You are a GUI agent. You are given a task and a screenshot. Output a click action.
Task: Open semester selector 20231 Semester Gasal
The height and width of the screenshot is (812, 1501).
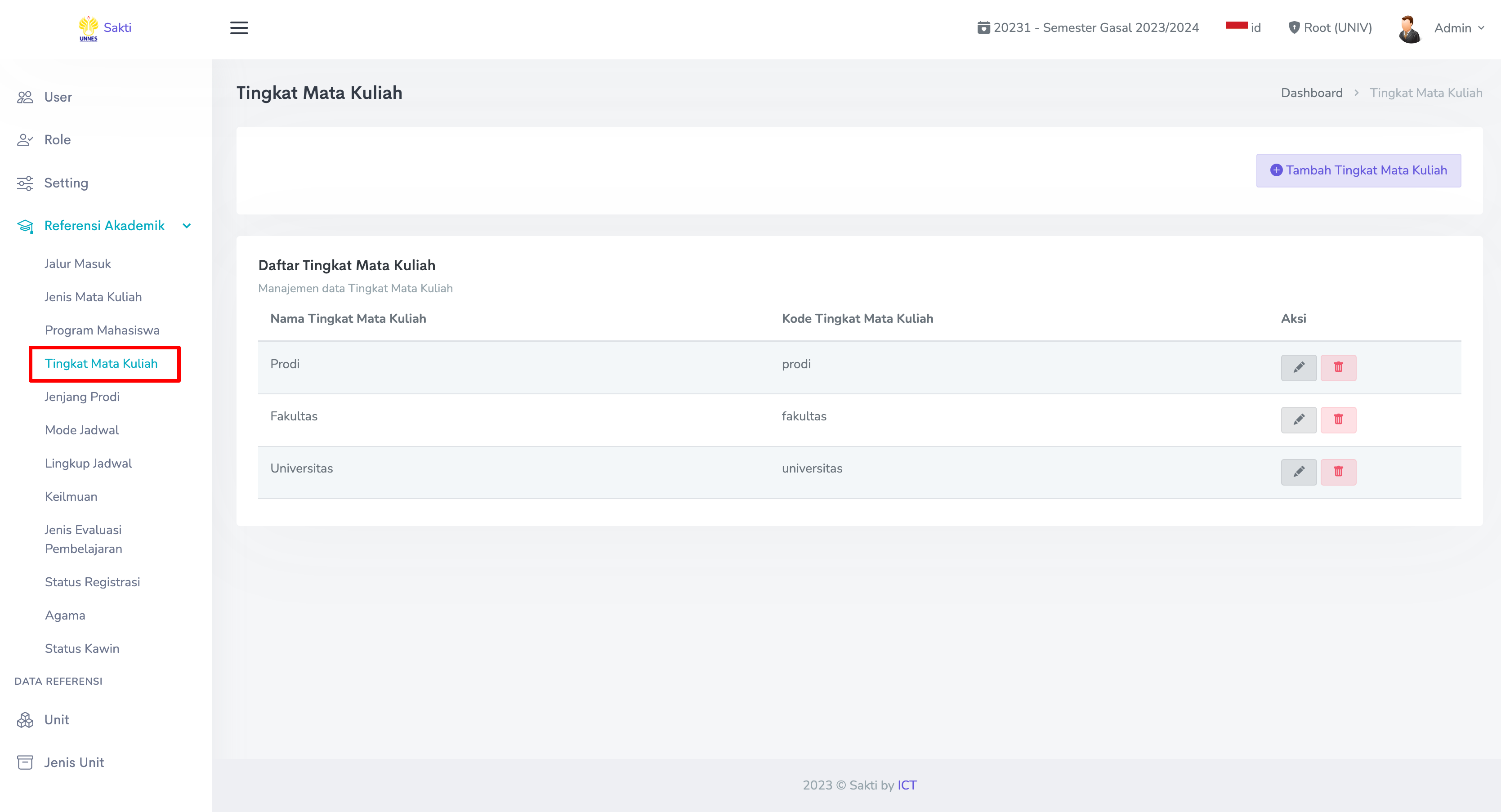click(1087, 27)
